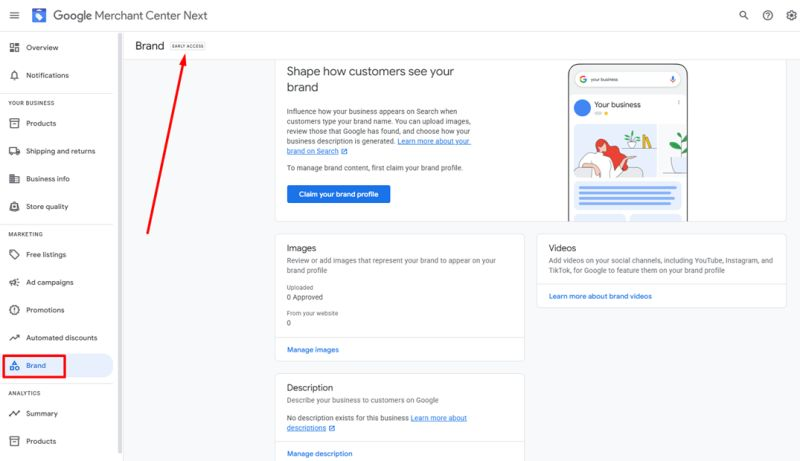Screen dimensions: 800x461
Task: Open the hamburger navigation menu
Action: click(x=14, y=15)
